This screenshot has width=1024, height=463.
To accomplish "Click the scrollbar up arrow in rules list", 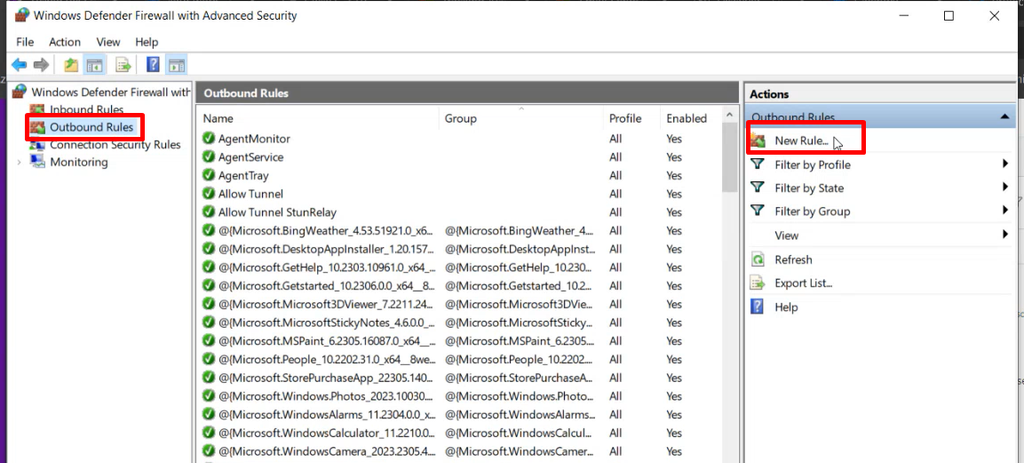I will pyautogui.click(x=730, y=116).
